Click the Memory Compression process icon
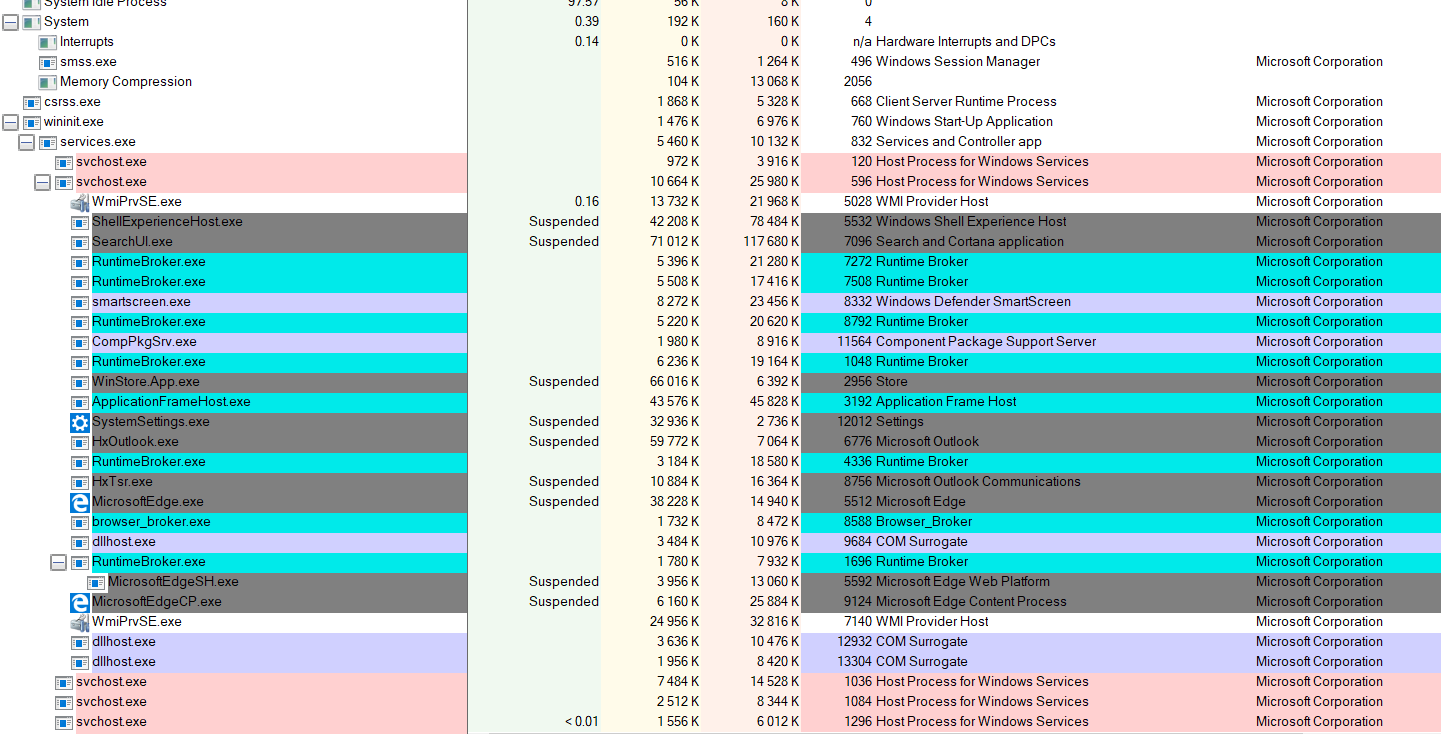 click(x=48, y=82)
